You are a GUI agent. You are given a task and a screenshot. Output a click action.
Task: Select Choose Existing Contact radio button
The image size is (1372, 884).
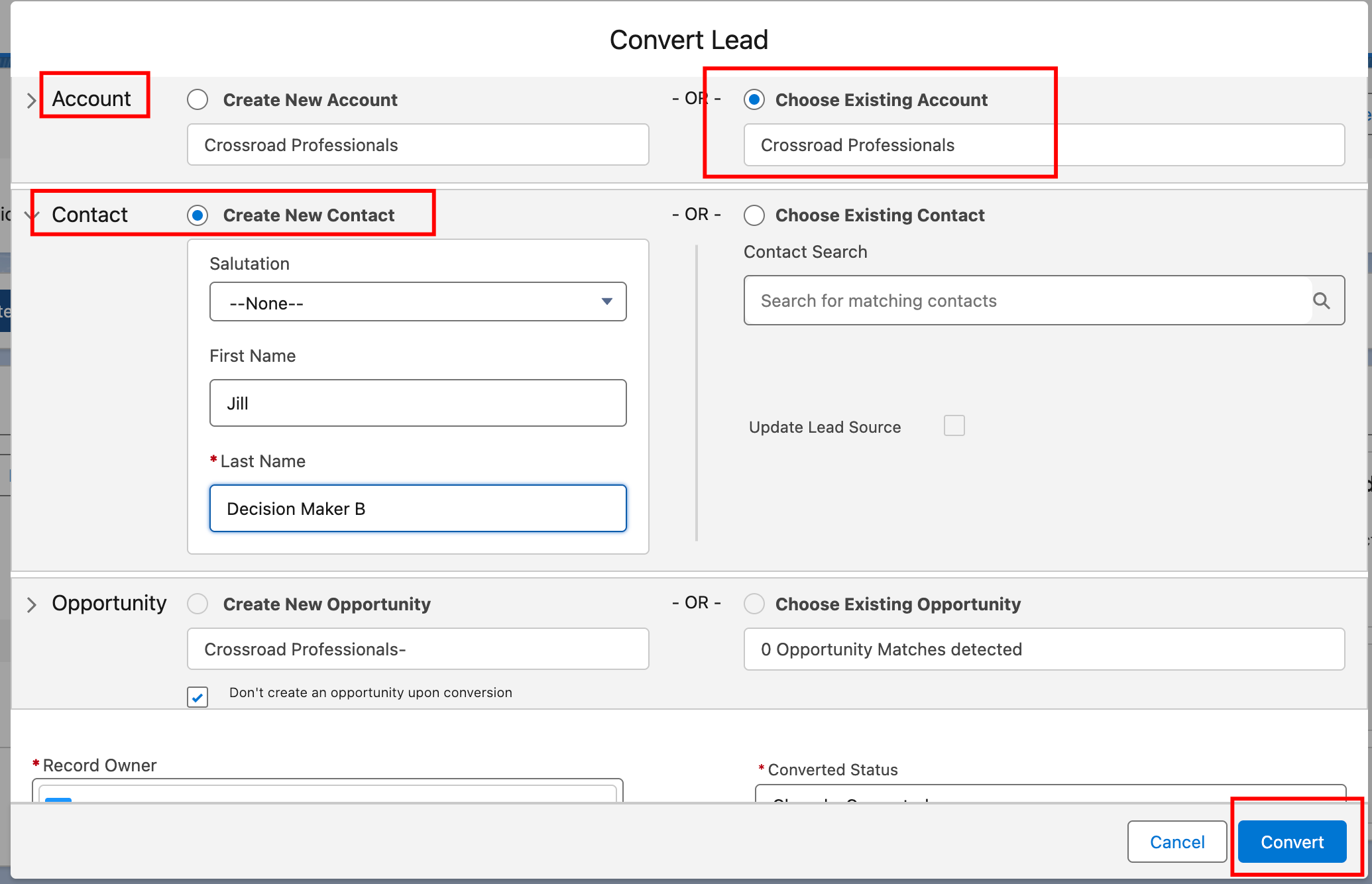point(754,215)
